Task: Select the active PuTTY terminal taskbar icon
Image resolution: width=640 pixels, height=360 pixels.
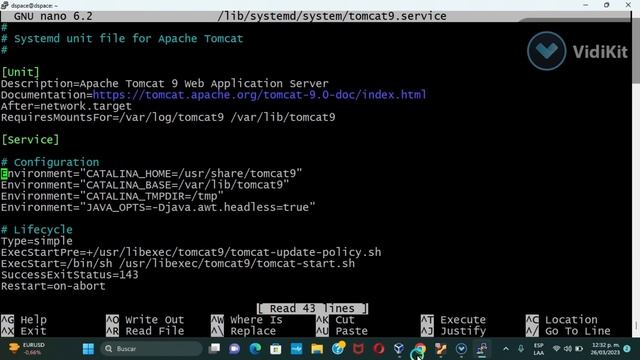Action: [482, 349]
